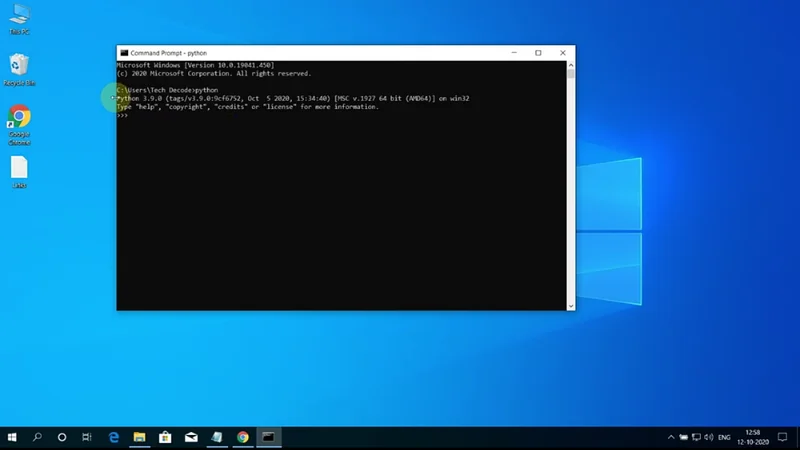Click the Command Prompt taskbar button
Image resolution: width=800 pixels, height=450 pixels.
click(x=268, y=437)
